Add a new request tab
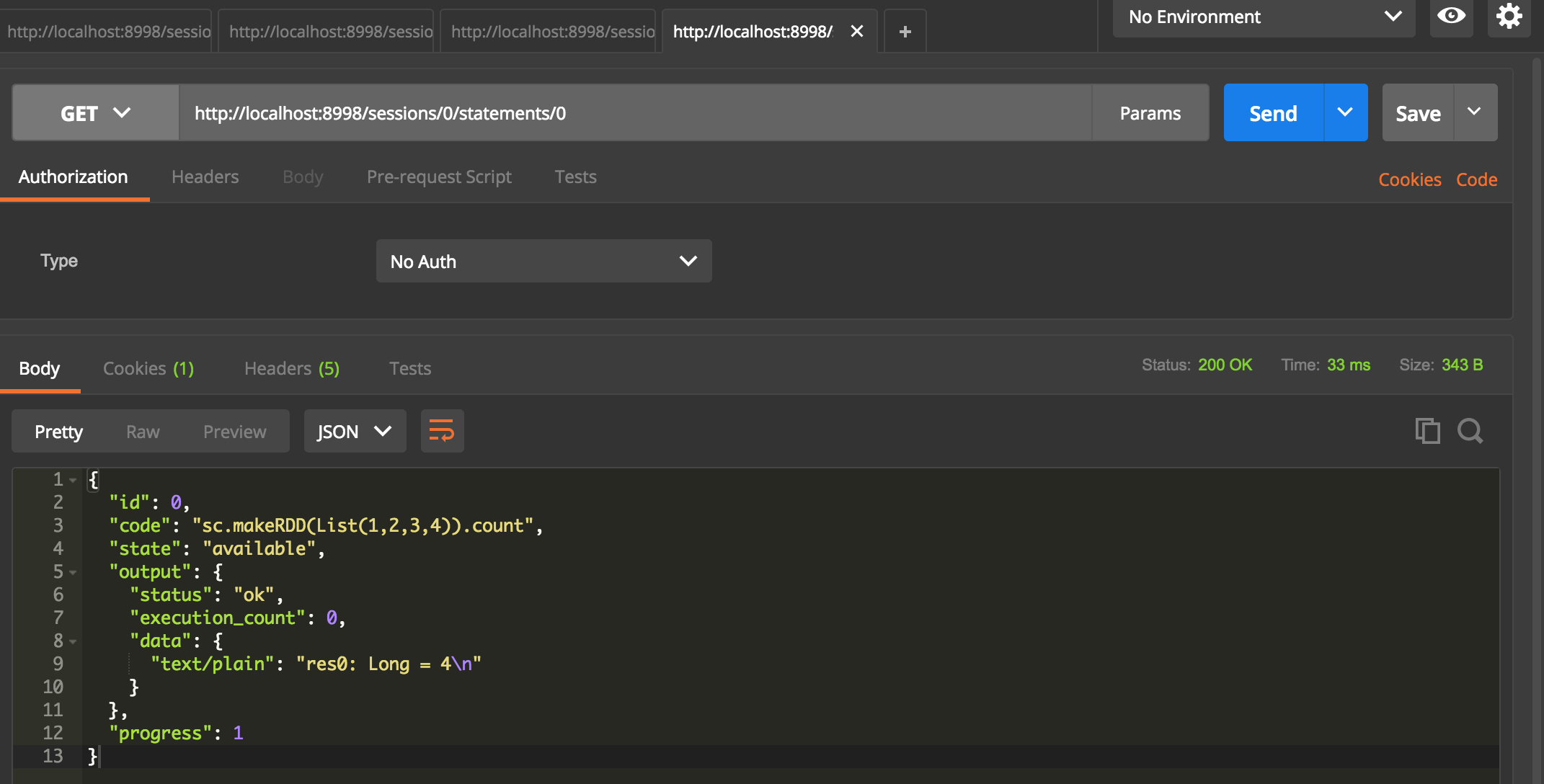This screenshot has height=784, width=1544. (x=905, y=32)
